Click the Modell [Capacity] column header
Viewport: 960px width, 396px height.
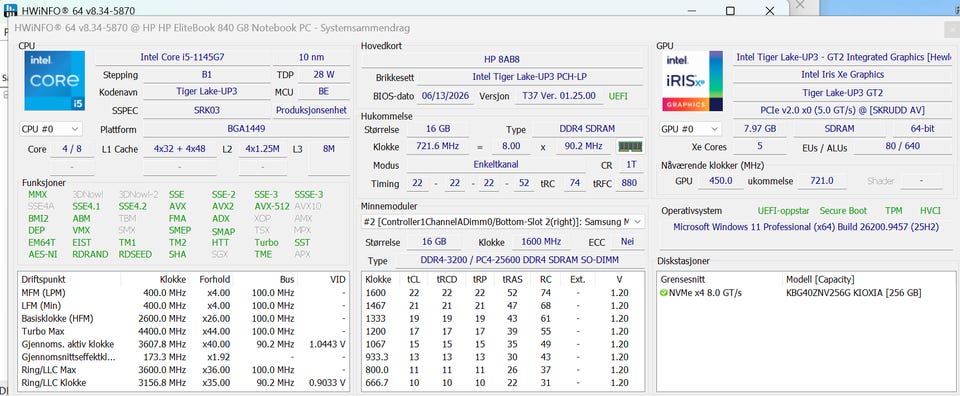(x=820, y=279)
